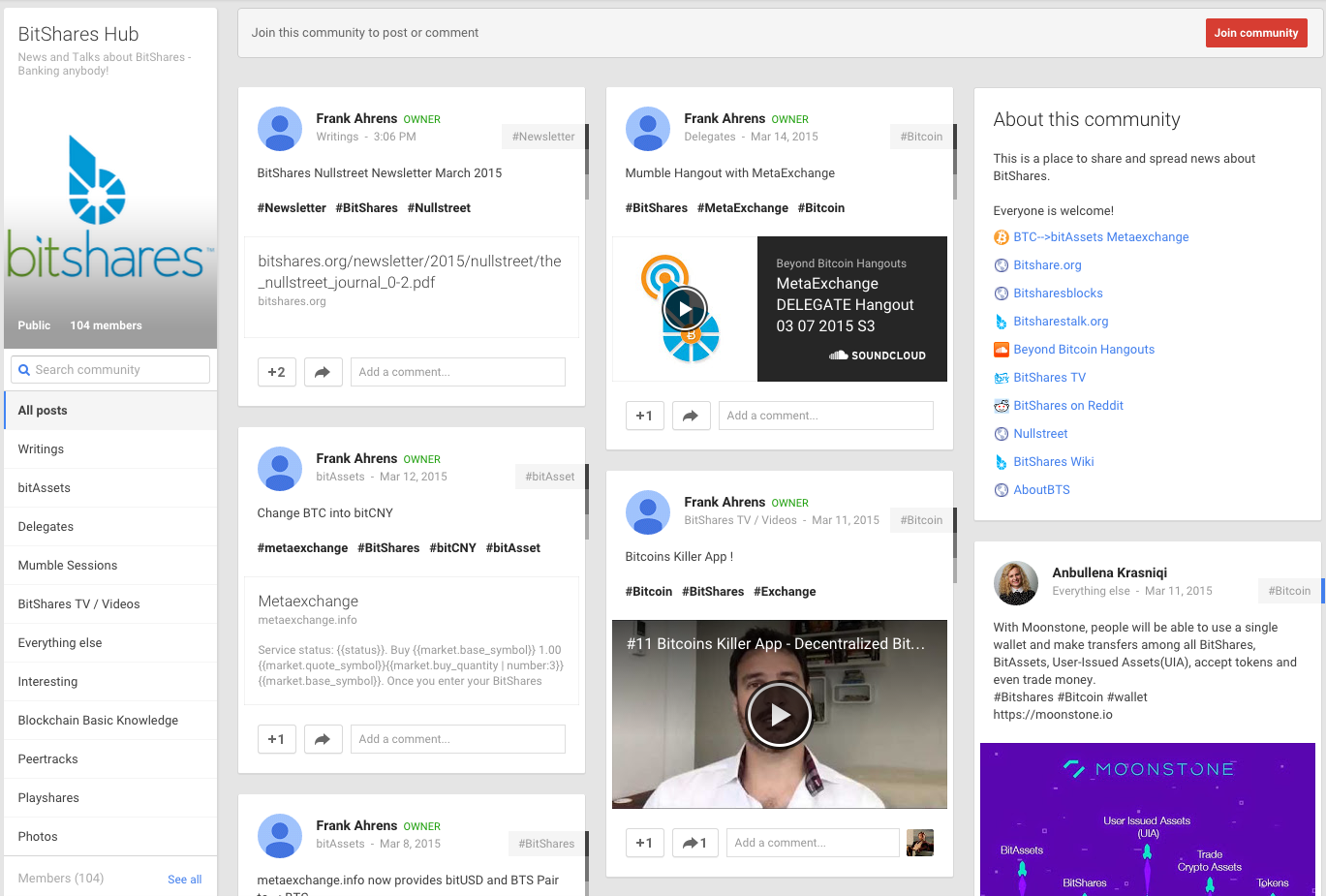The width and height of the screenshot is (1326, 896).
Task: Play the MetaExchange Delegate Hangout SoundCloud audio
Action: coord(685,309)
